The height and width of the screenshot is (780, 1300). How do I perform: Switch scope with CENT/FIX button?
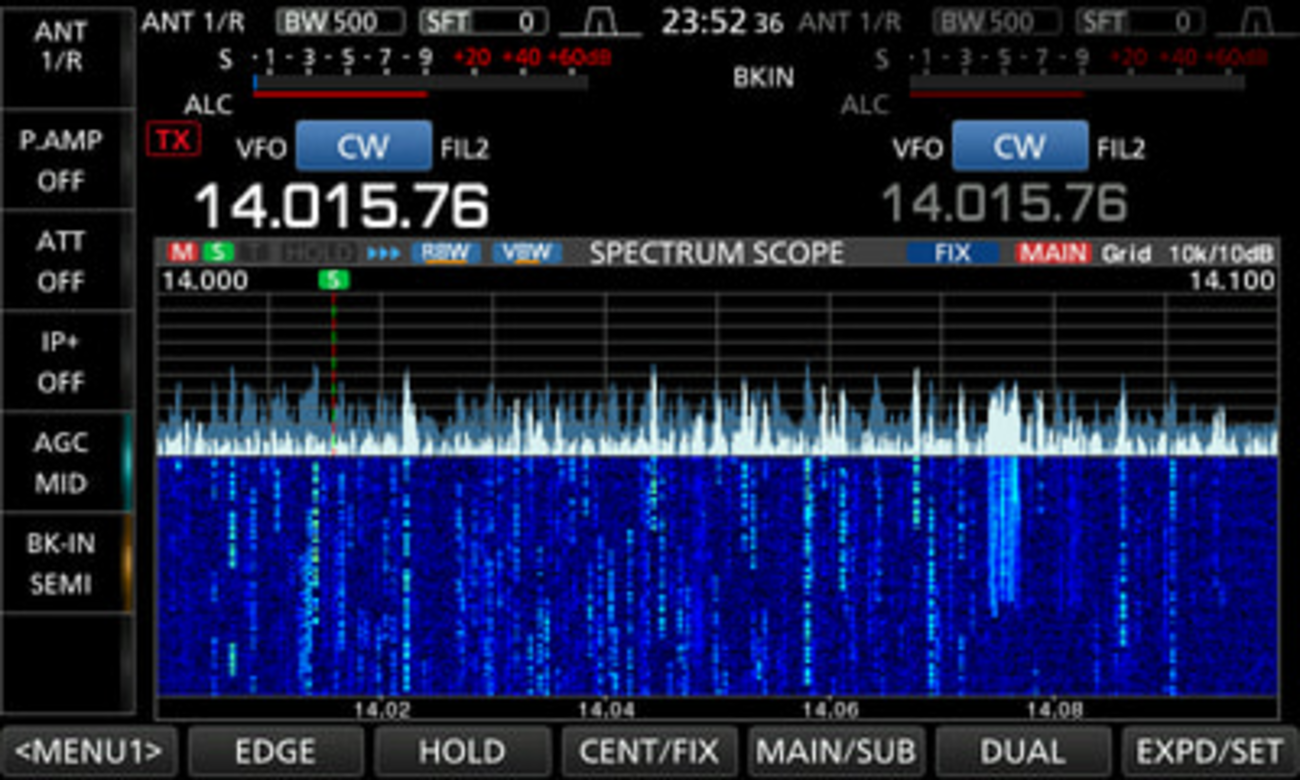pyautogui.click(x=649, y=752)
